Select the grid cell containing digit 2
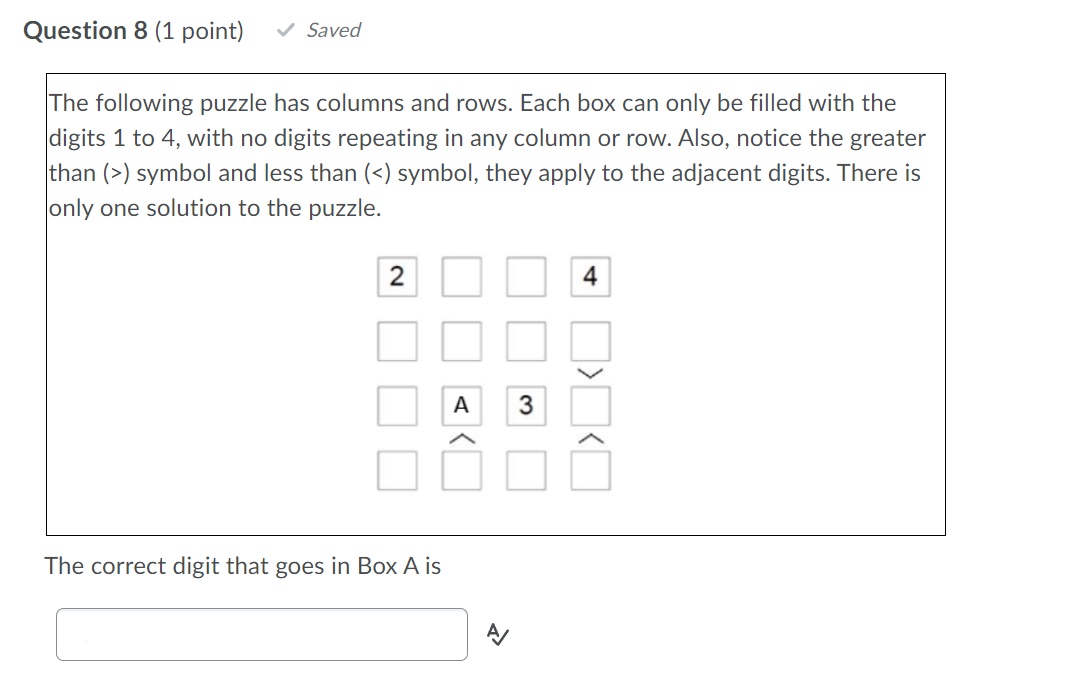The height and width of the screenshot is (694, 1092). tap(397, 277)
